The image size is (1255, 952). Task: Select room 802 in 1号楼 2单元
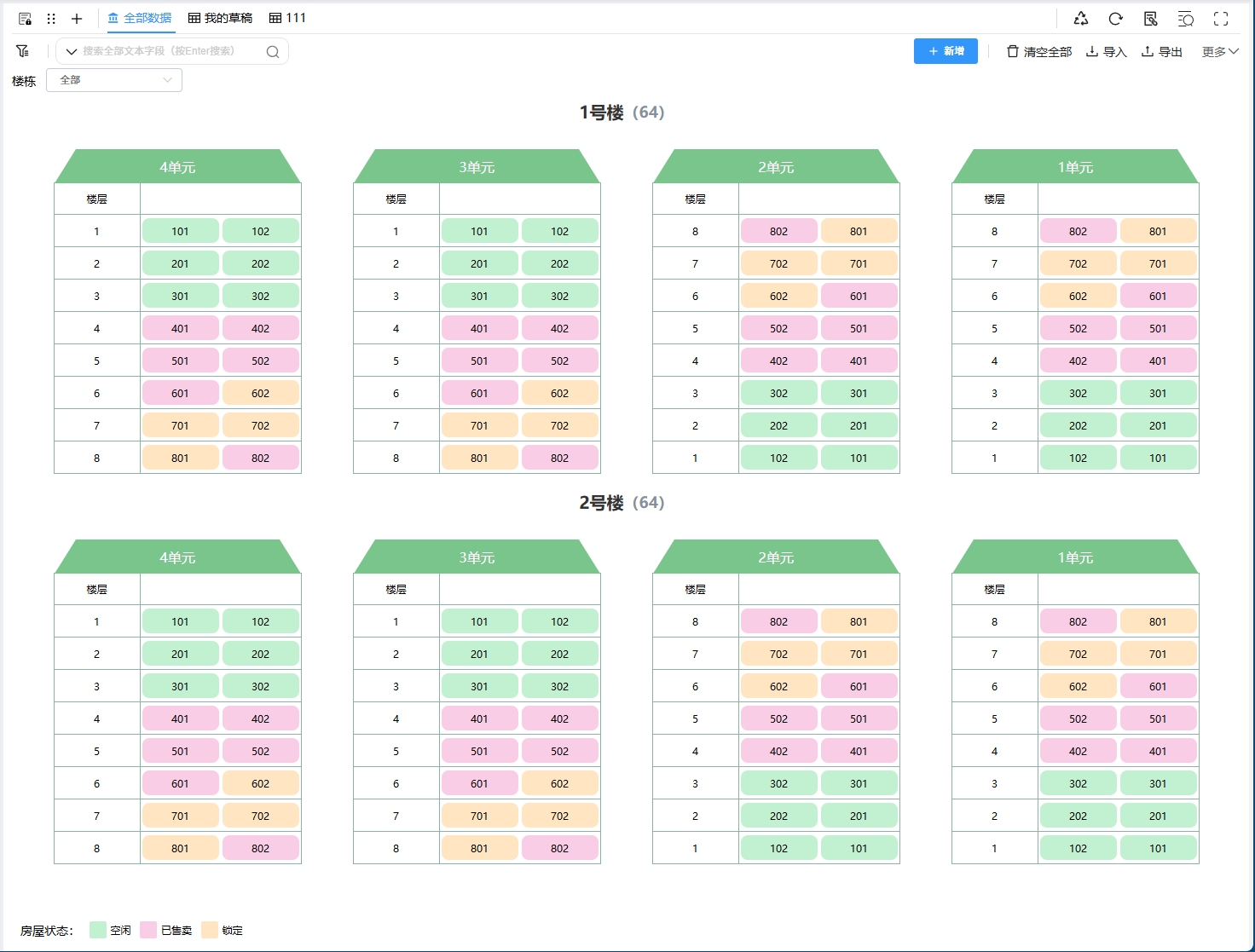(778, 230)
